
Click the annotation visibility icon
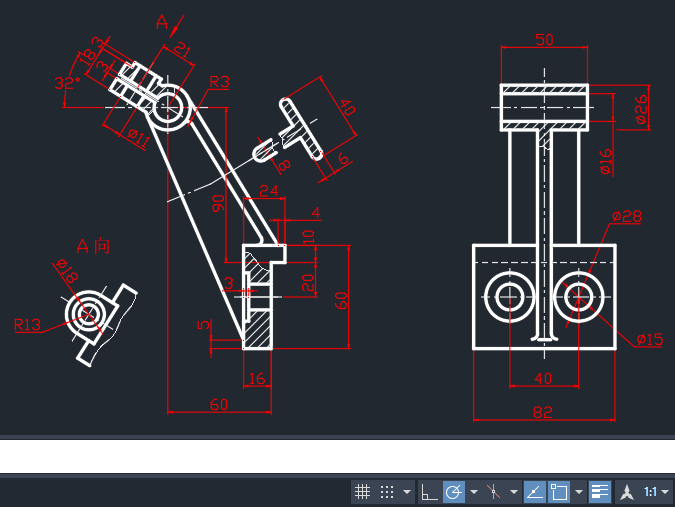627,492
